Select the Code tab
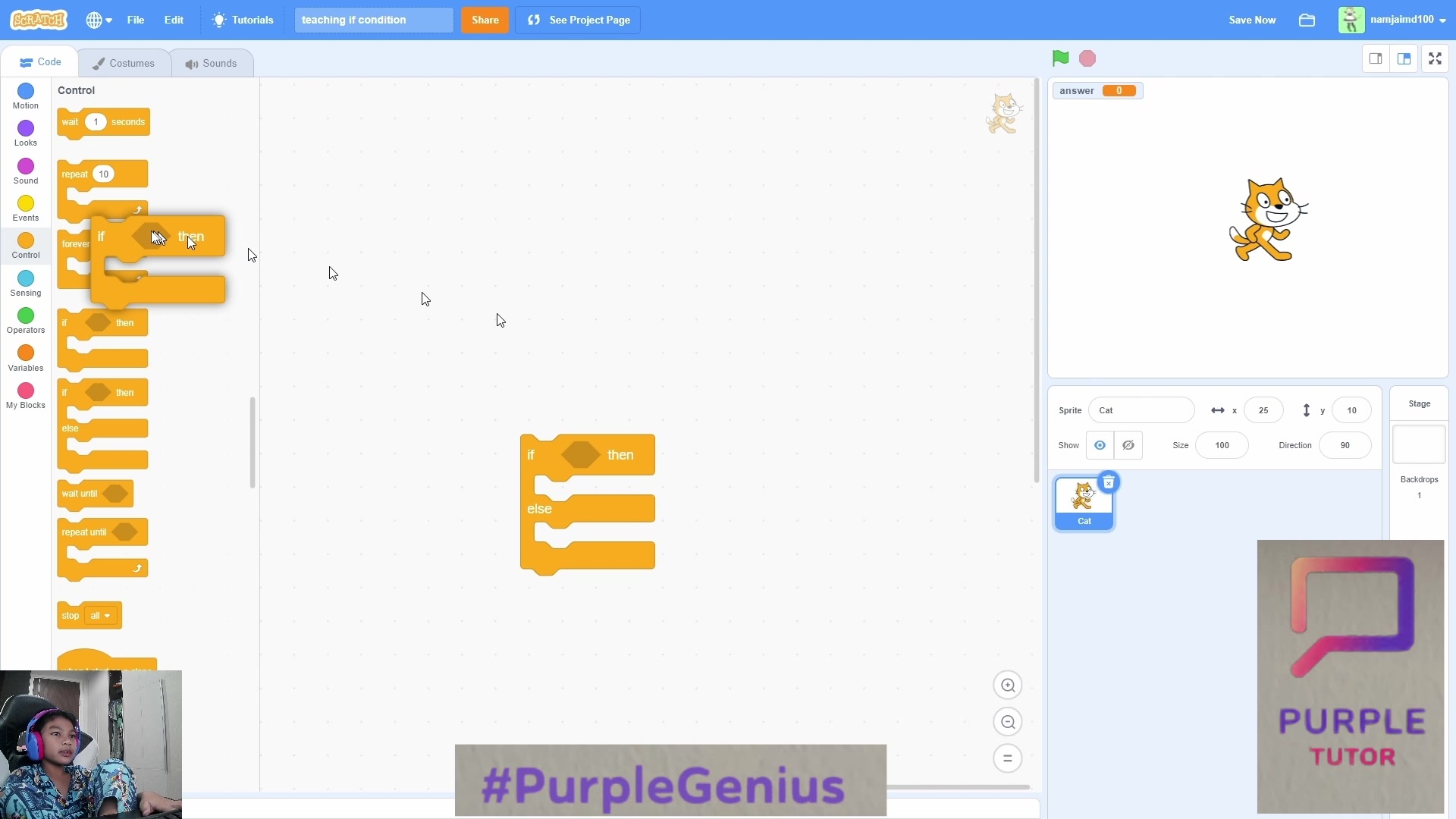 coord(41,62)
